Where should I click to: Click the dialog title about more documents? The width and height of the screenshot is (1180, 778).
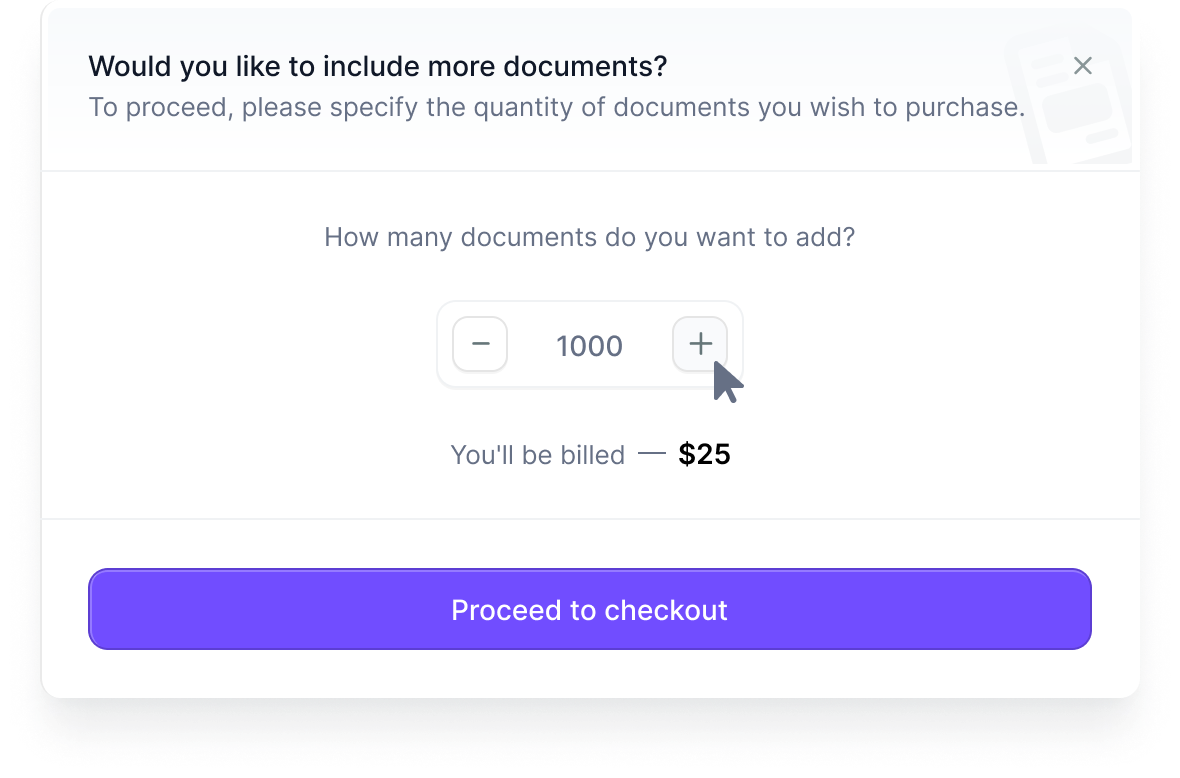378,66
